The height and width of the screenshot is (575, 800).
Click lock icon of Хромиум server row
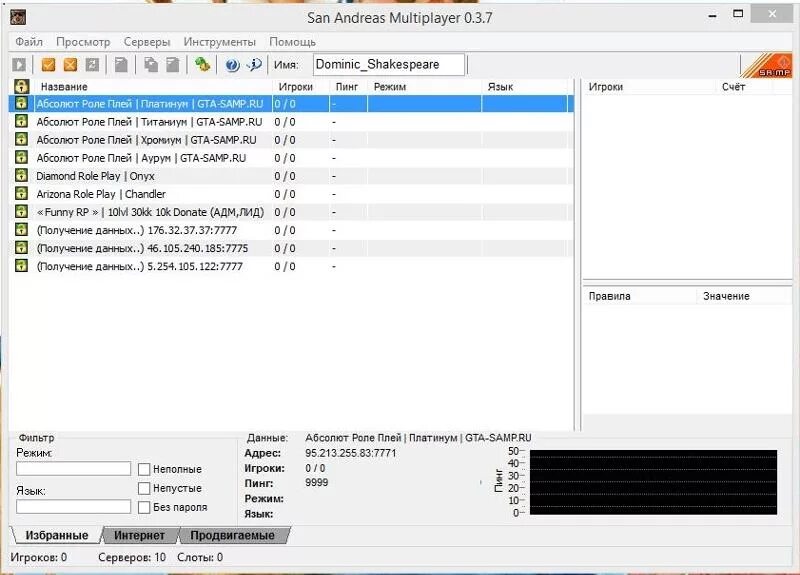[21, 139]
